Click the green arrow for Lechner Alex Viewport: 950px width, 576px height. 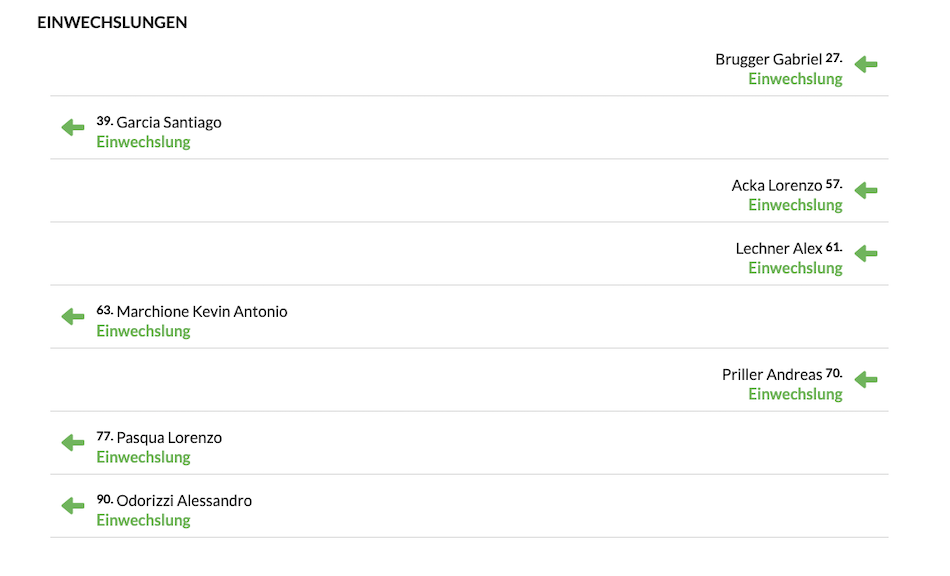tap(866, 254)
